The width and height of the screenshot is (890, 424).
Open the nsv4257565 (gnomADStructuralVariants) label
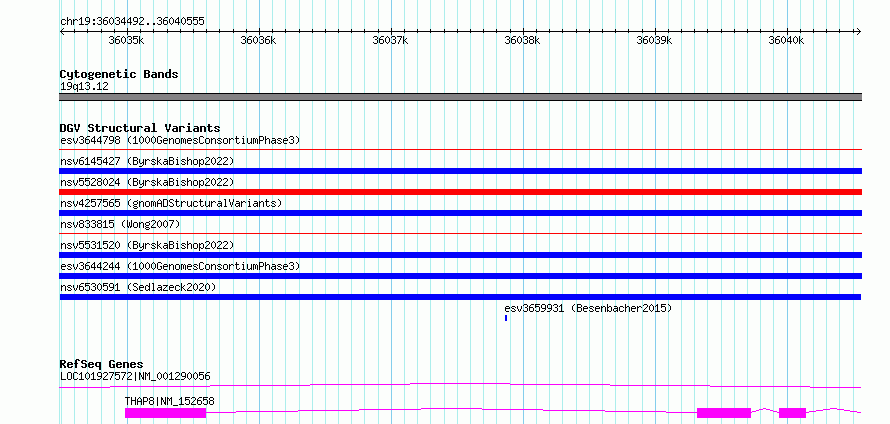point(171,203)
